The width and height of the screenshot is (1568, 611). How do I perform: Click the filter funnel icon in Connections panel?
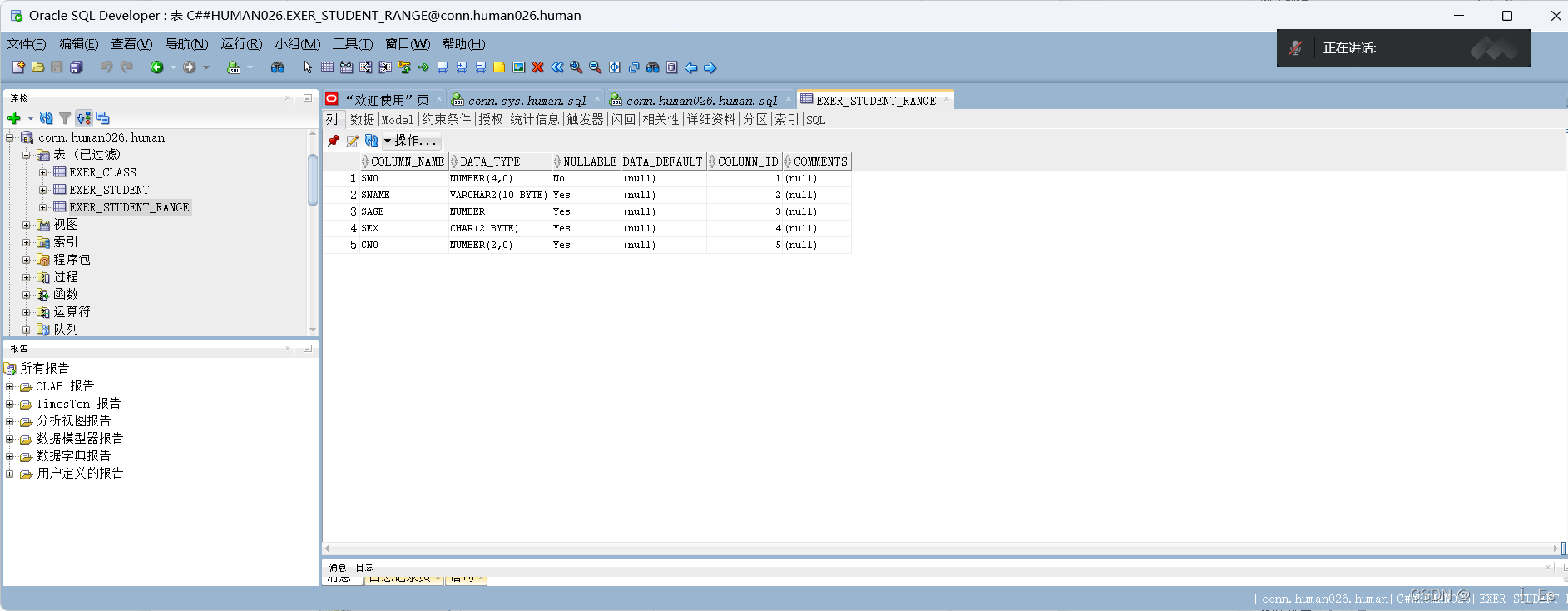click(65, 118)
